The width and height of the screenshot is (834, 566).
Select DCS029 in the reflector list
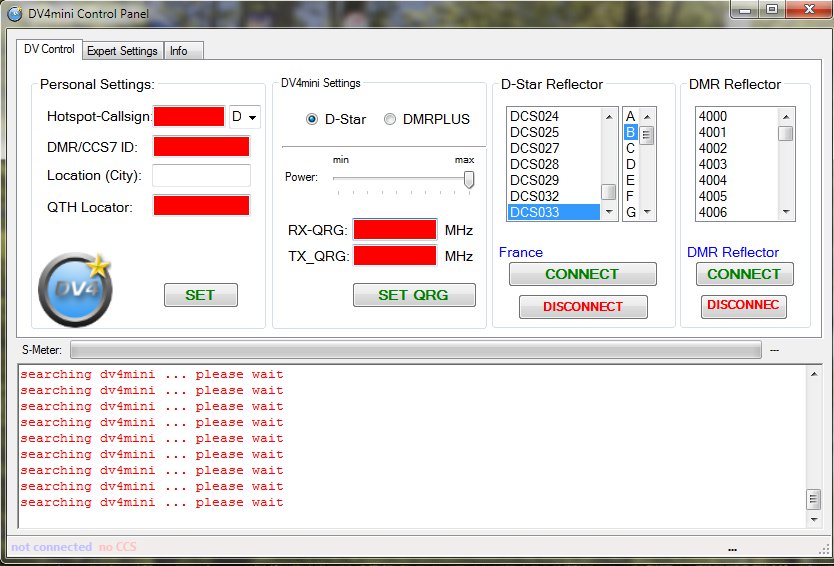point(554,180)
